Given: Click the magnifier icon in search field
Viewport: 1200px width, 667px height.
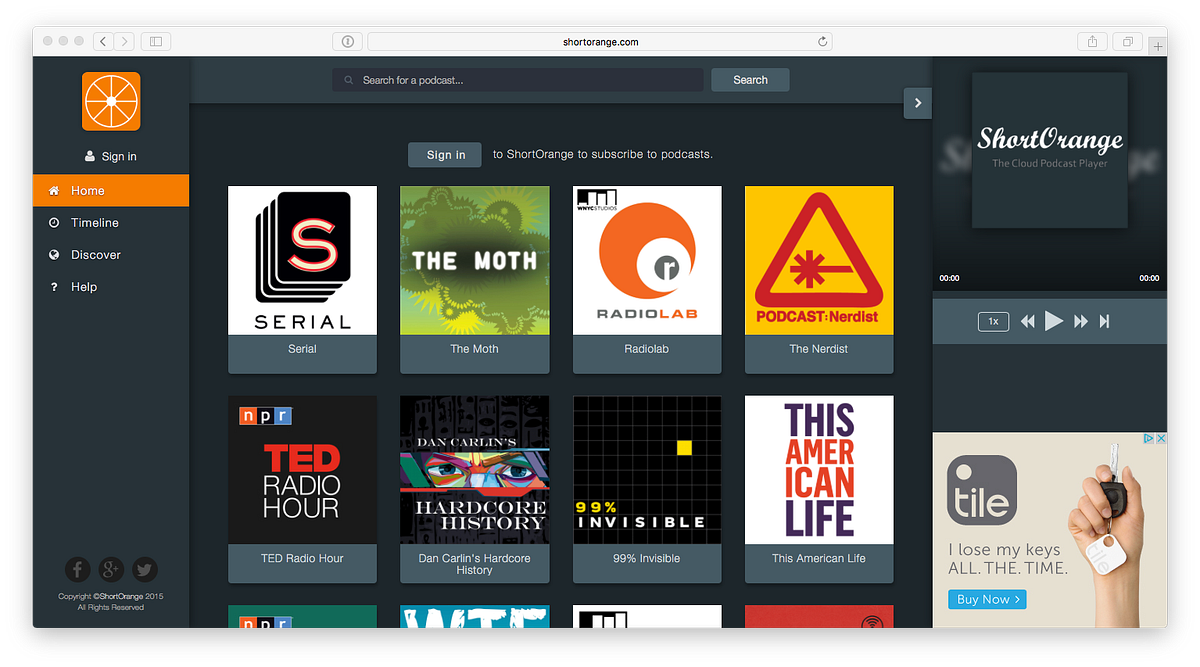Looking at the screenshot, I should [349, 80].
